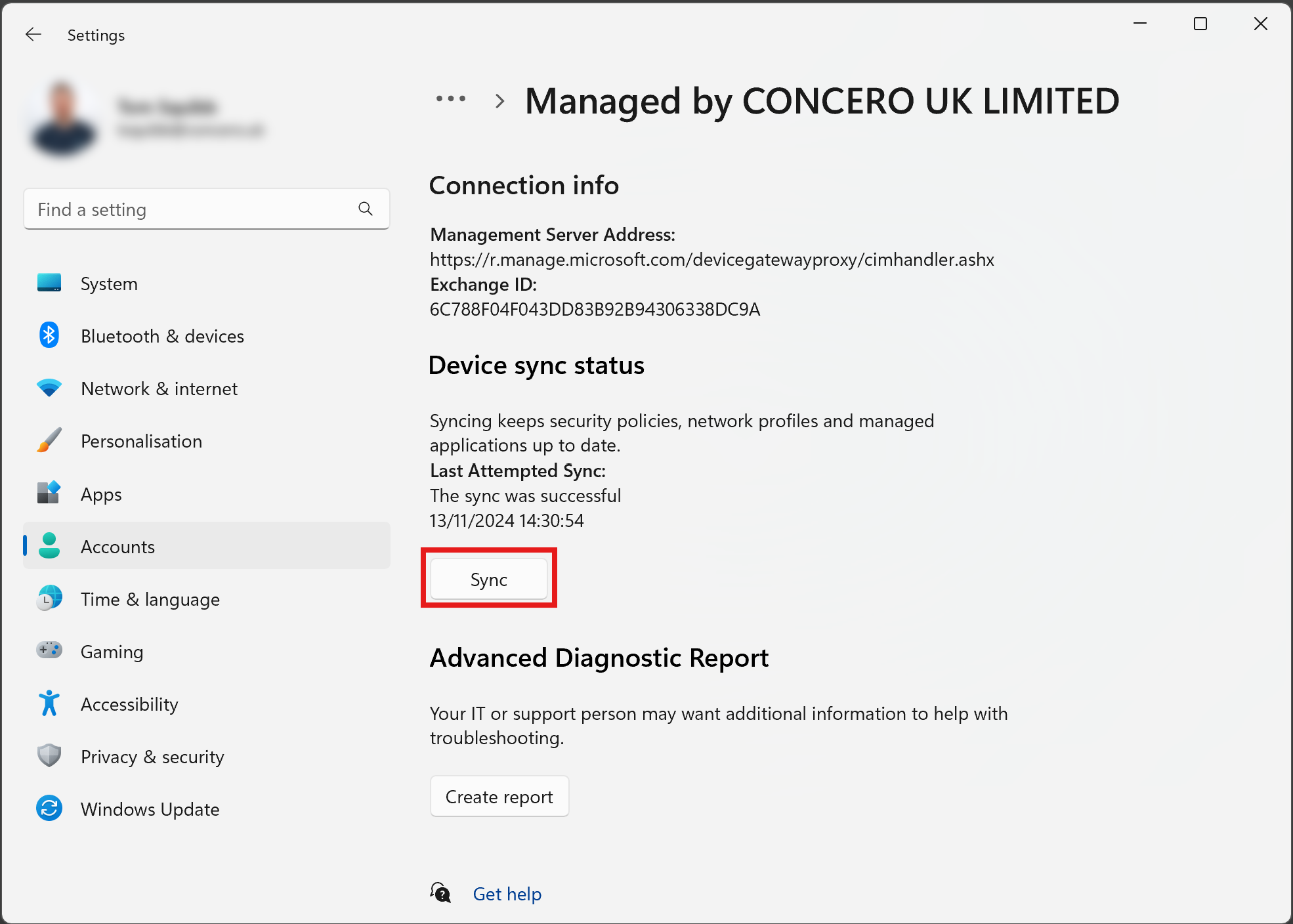The height and width of the screenshot is (924, 1293).
Task: Open Bluetooth & devices via its icon
Action: pyautogui.click(x=49, y=335)
